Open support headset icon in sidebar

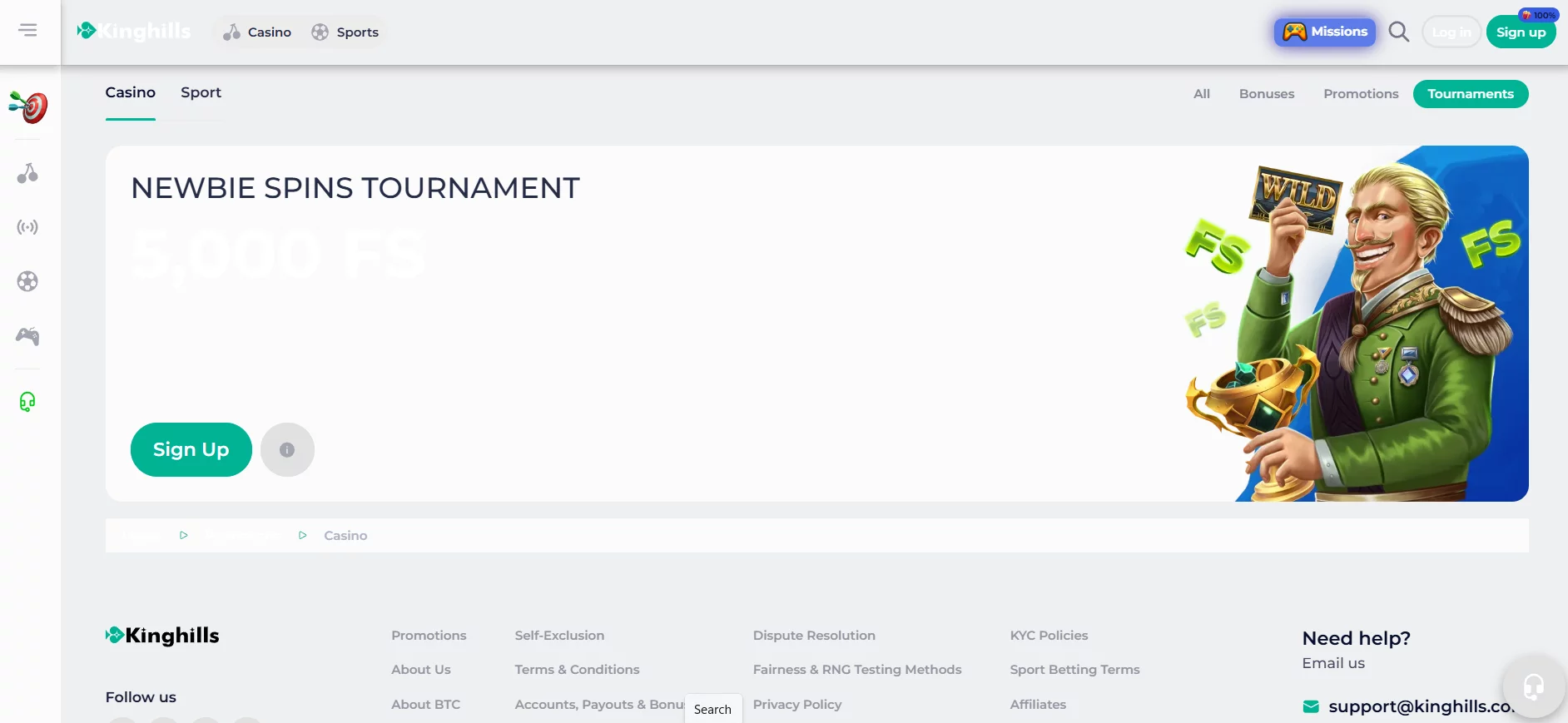coord(27,402)
